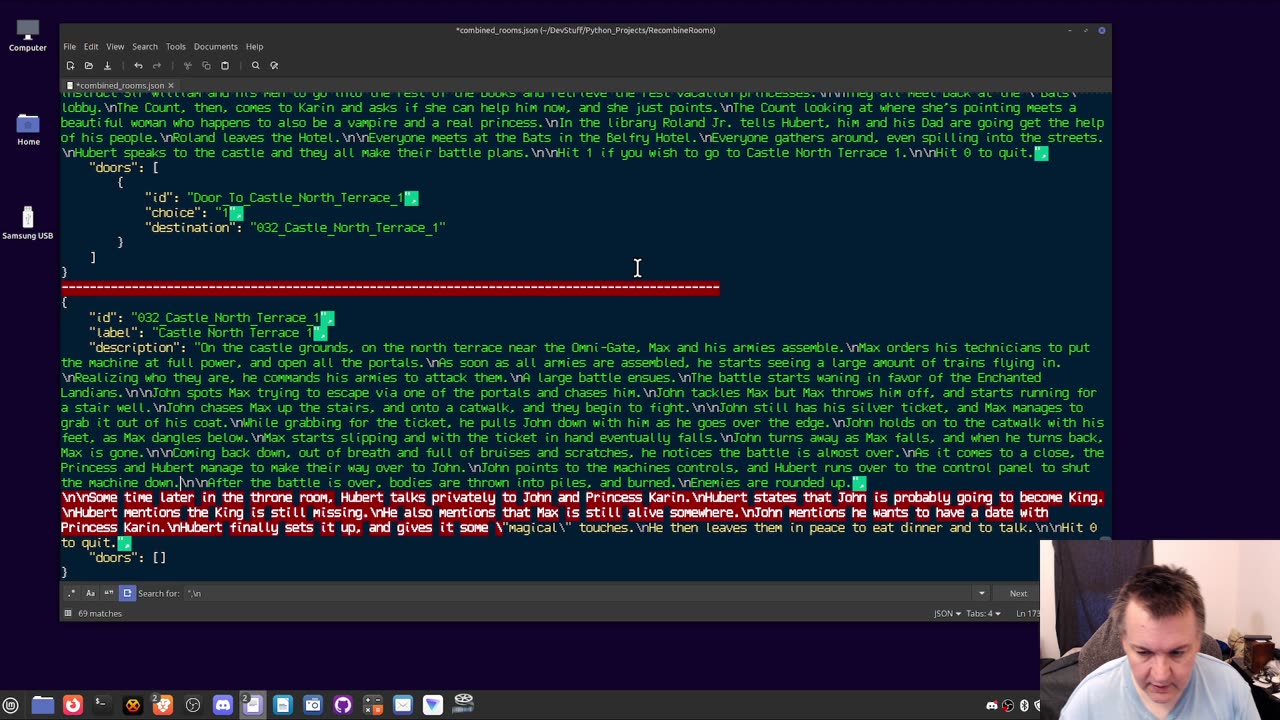The image size is (1280, 720).
Task: Click the Search for input field
Action: pos(580,593)
